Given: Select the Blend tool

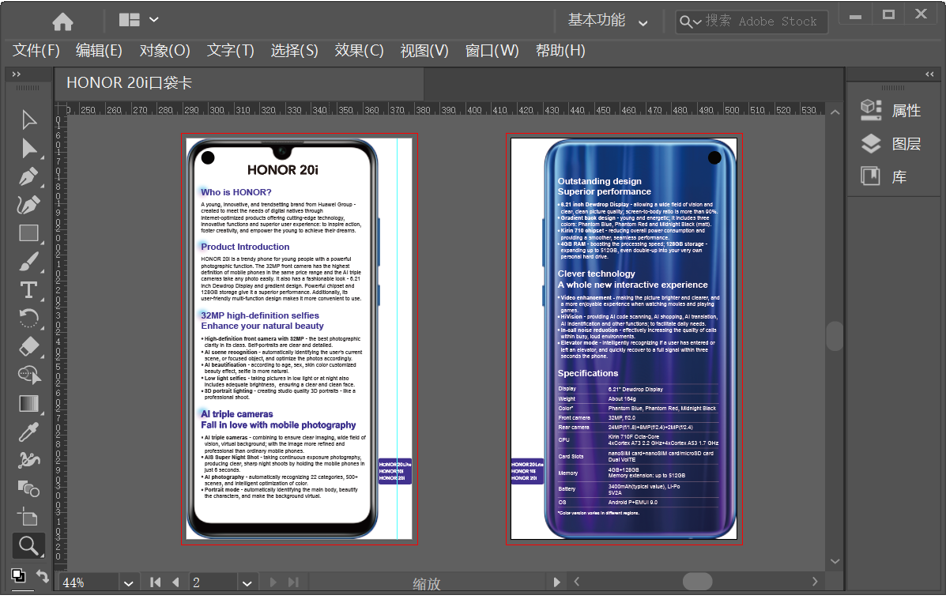Looking at the screenshot, I should point(28,488).
